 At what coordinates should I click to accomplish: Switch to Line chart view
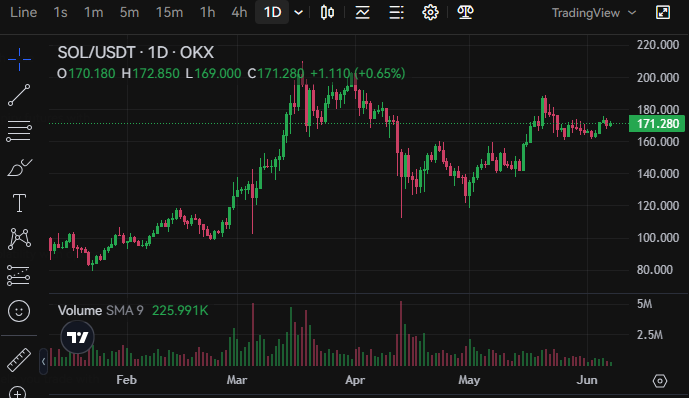(x=23, y=12)
